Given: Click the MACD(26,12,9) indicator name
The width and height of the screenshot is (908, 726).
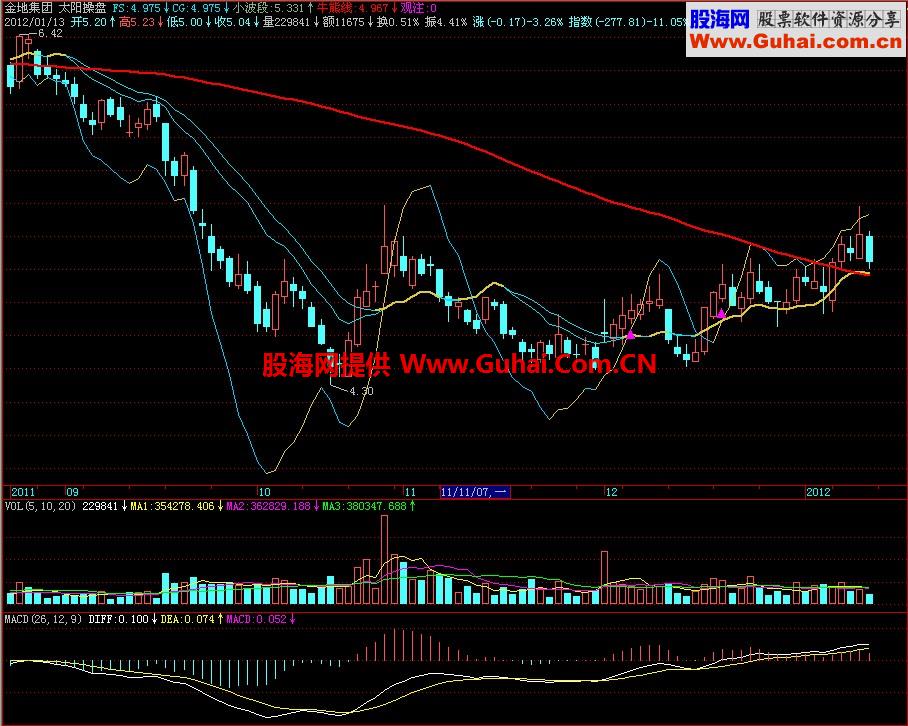Looking at the screenshot, I should tap(43, 619).
